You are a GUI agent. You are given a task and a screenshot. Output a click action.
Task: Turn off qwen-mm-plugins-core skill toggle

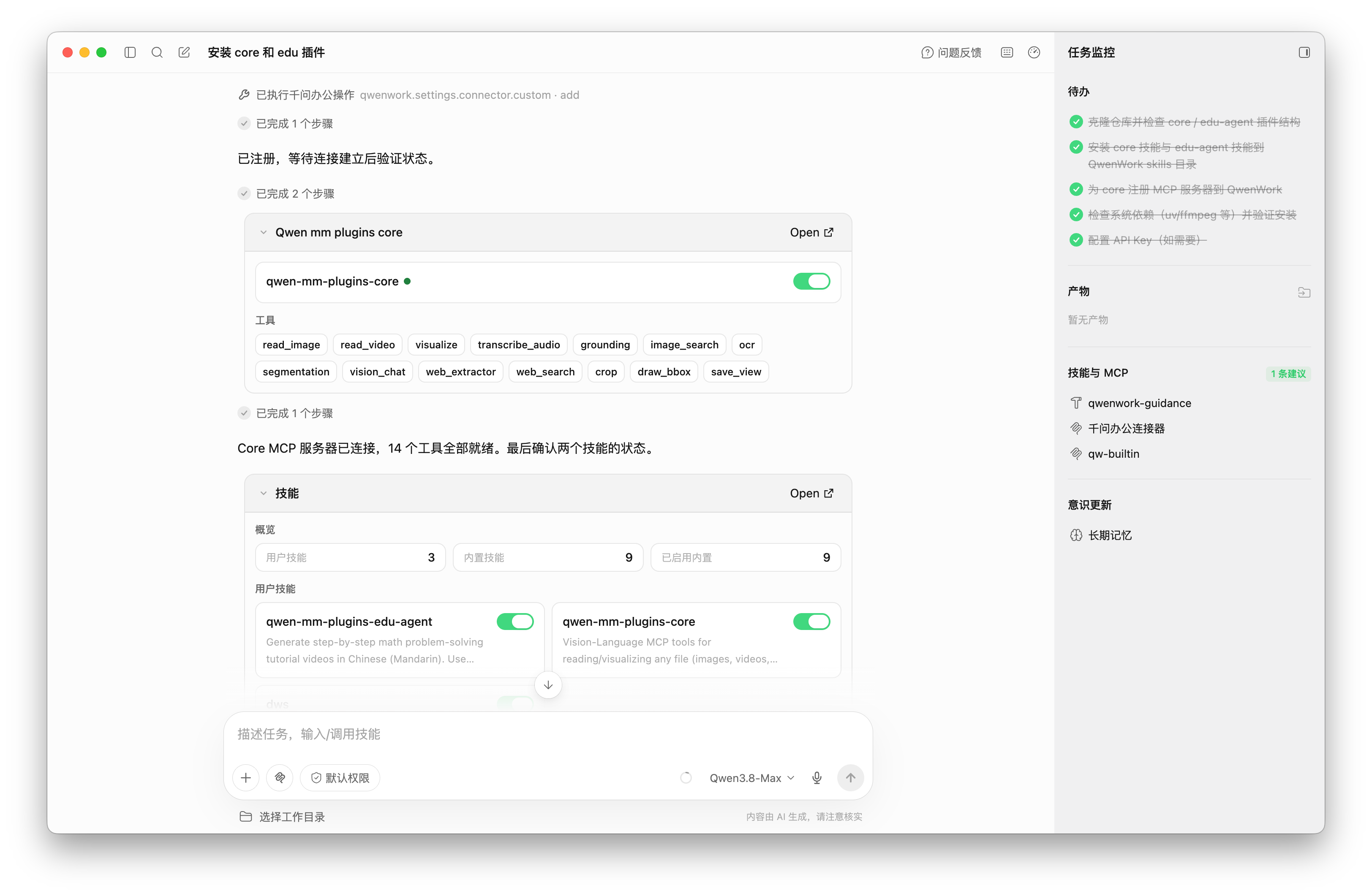click(811, 622)
